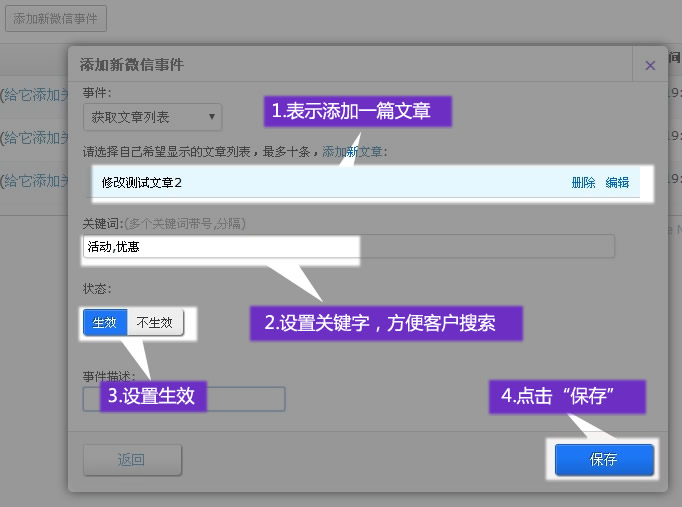Image resolution: width=682 pixels, height=507 pixels.
Task: Save the event with 保存 button
Action: click(604, 460)
